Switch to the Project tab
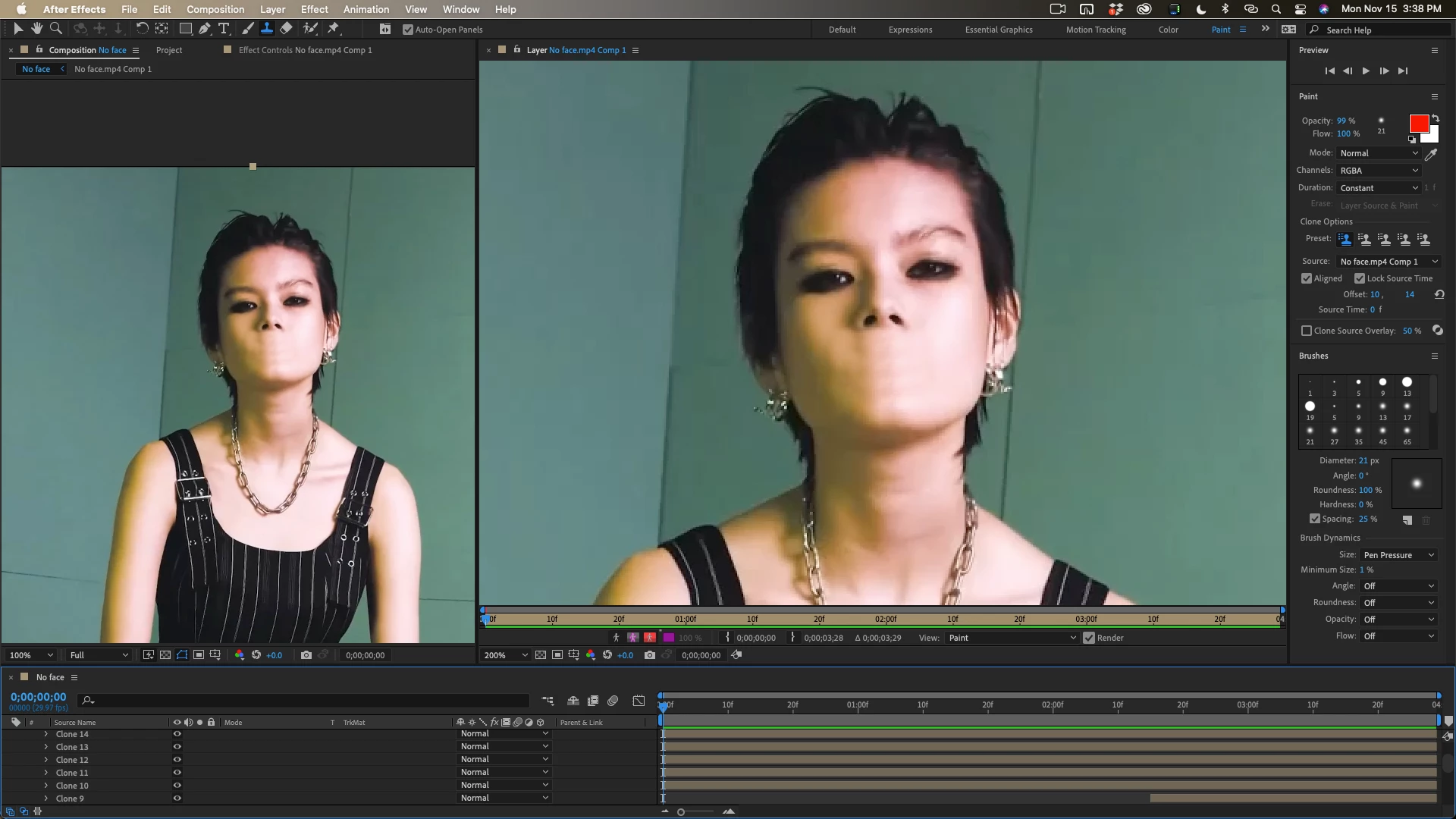1456x819 pixels. click(x=169, y=50)
